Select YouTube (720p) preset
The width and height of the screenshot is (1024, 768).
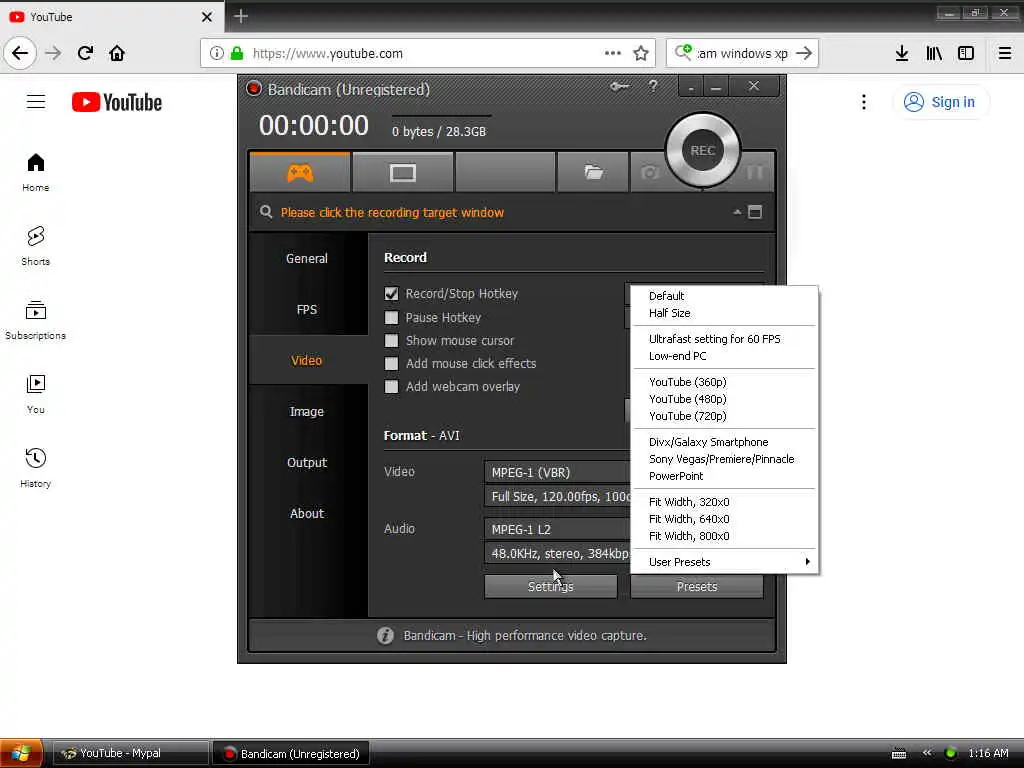pyautogui.click(x=724, y=416)
